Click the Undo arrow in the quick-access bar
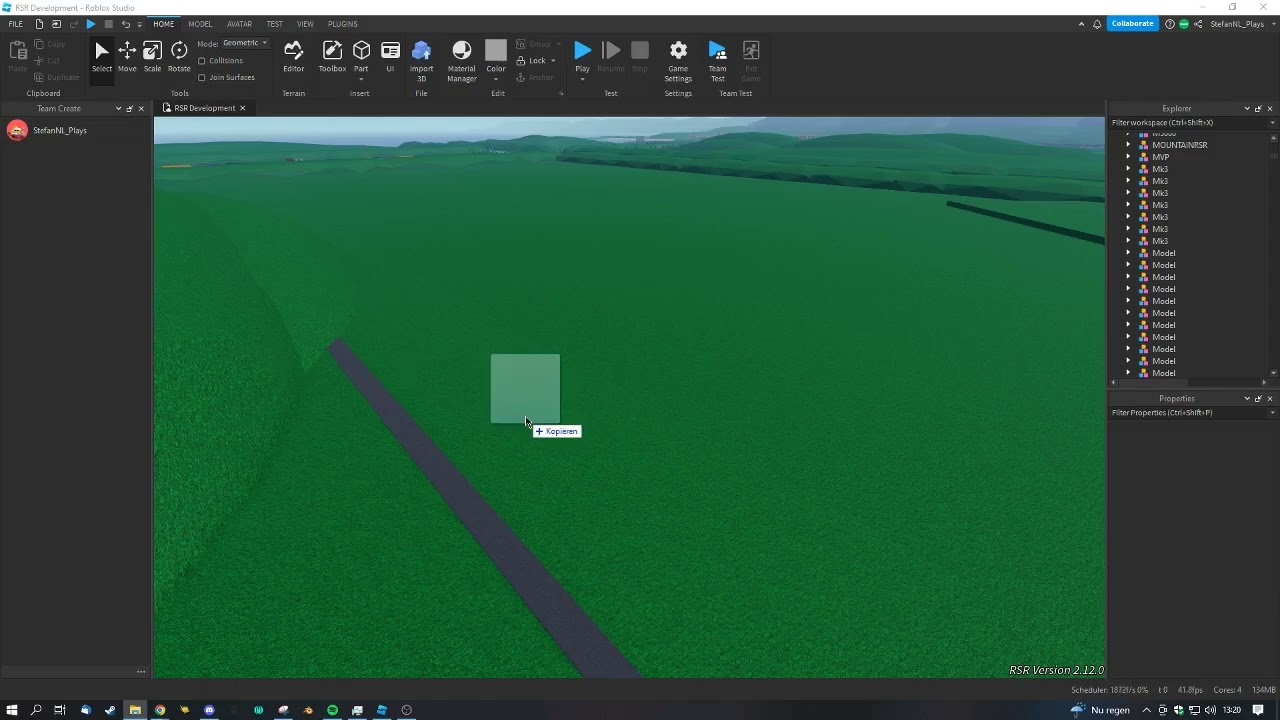 (125, 24)
